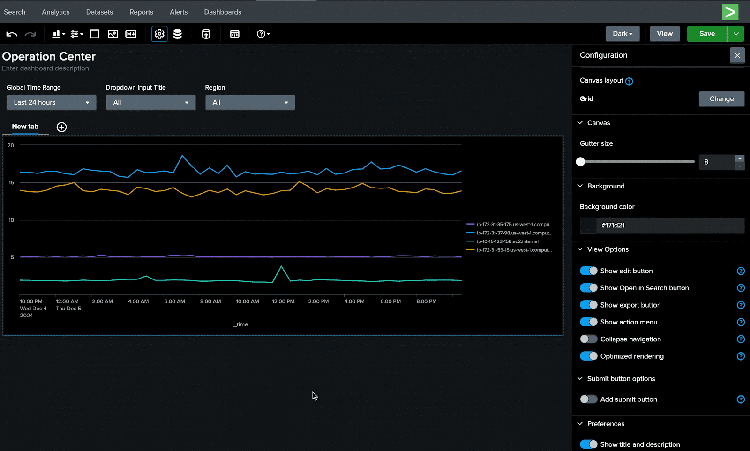Enable the Collapse navigation toggle
The width and height of the screenshot is (750, 451).
(x=588, y=339)
